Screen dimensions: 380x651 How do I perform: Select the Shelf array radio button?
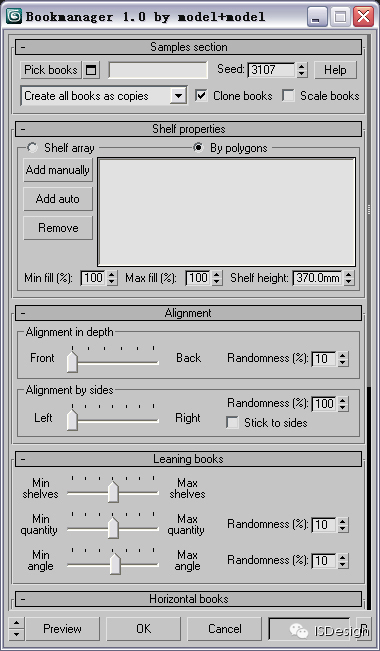coord(32,147)
